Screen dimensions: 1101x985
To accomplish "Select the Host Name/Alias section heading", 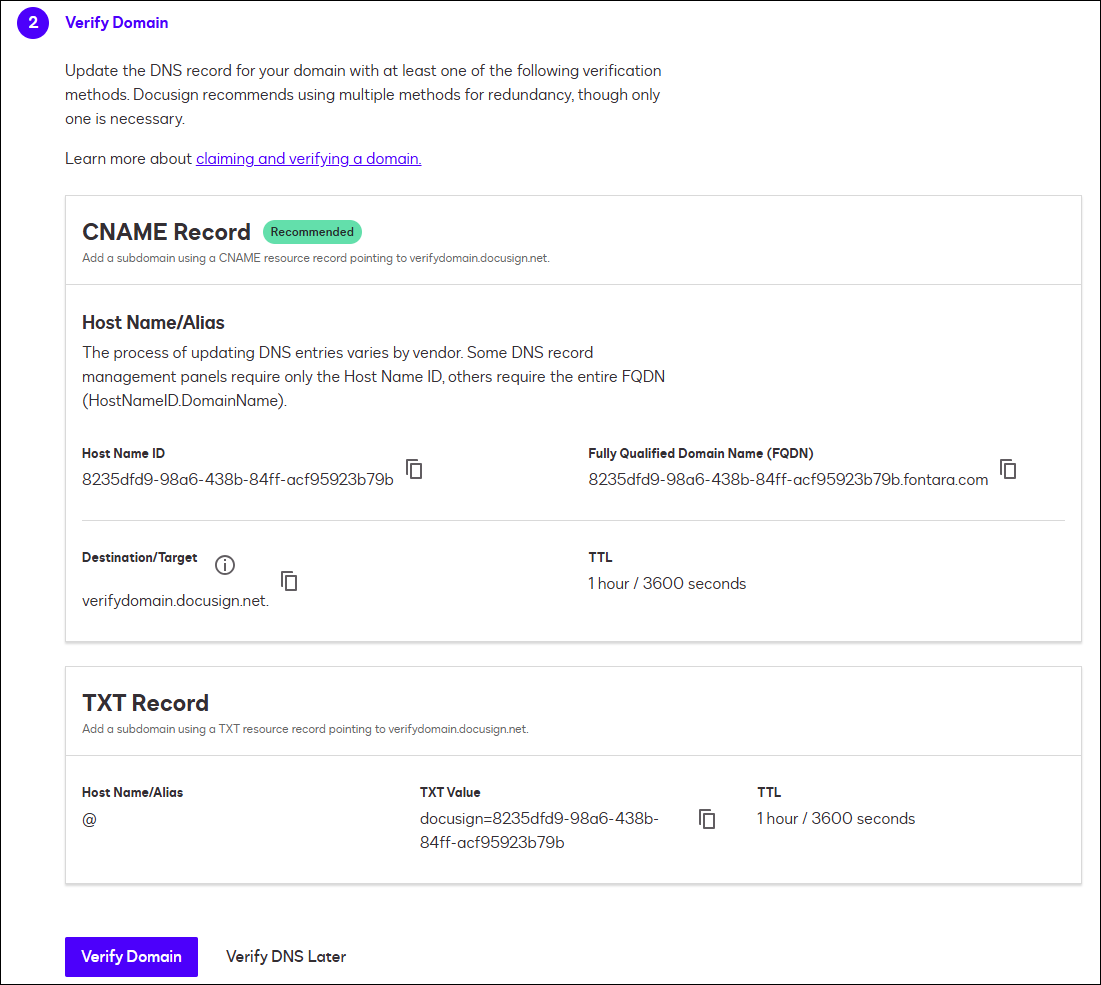I will 152,322.
